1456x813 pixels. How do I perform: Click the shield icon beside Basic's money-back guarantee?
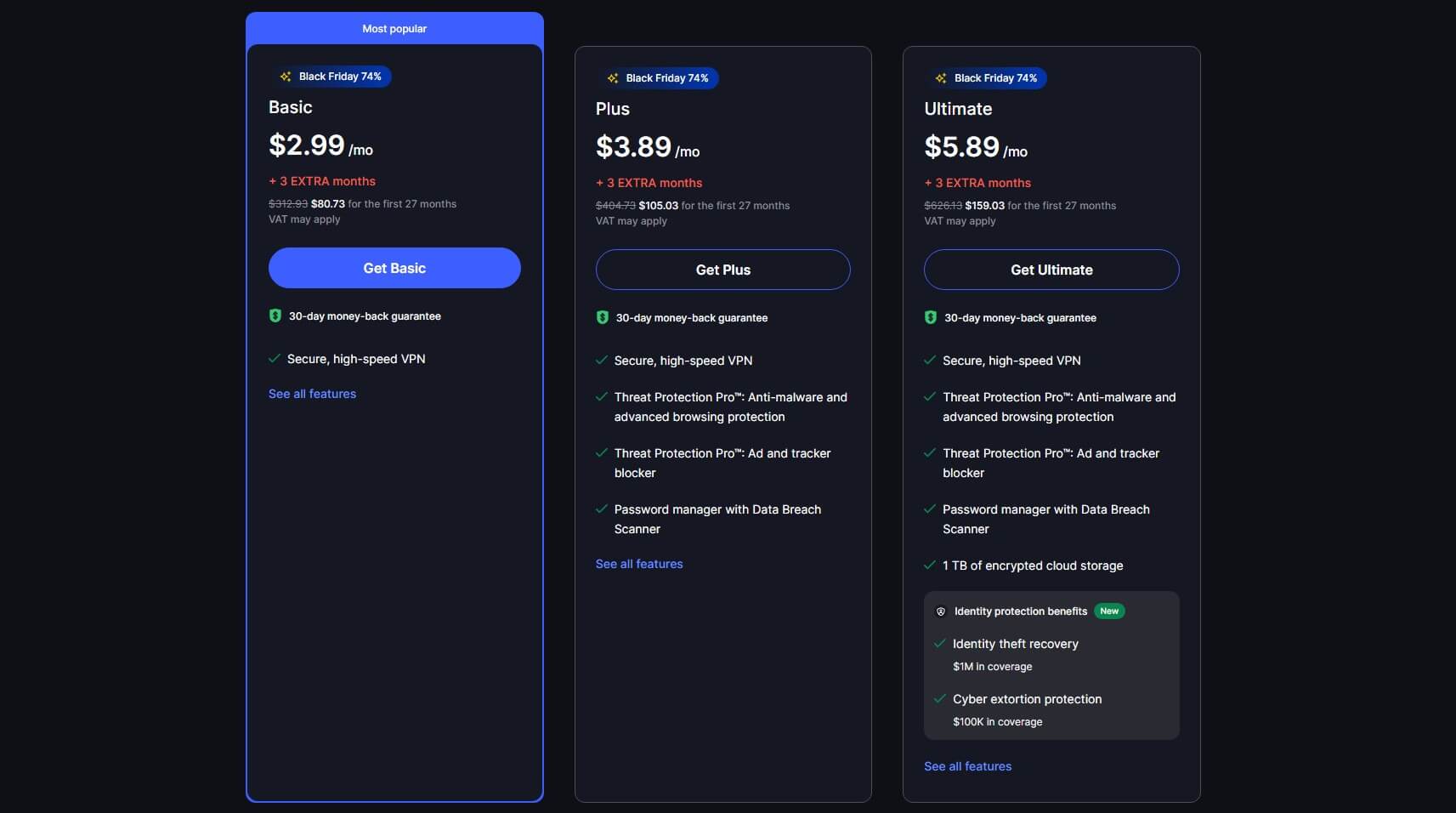pyautogui.click(x=275, y=316)
